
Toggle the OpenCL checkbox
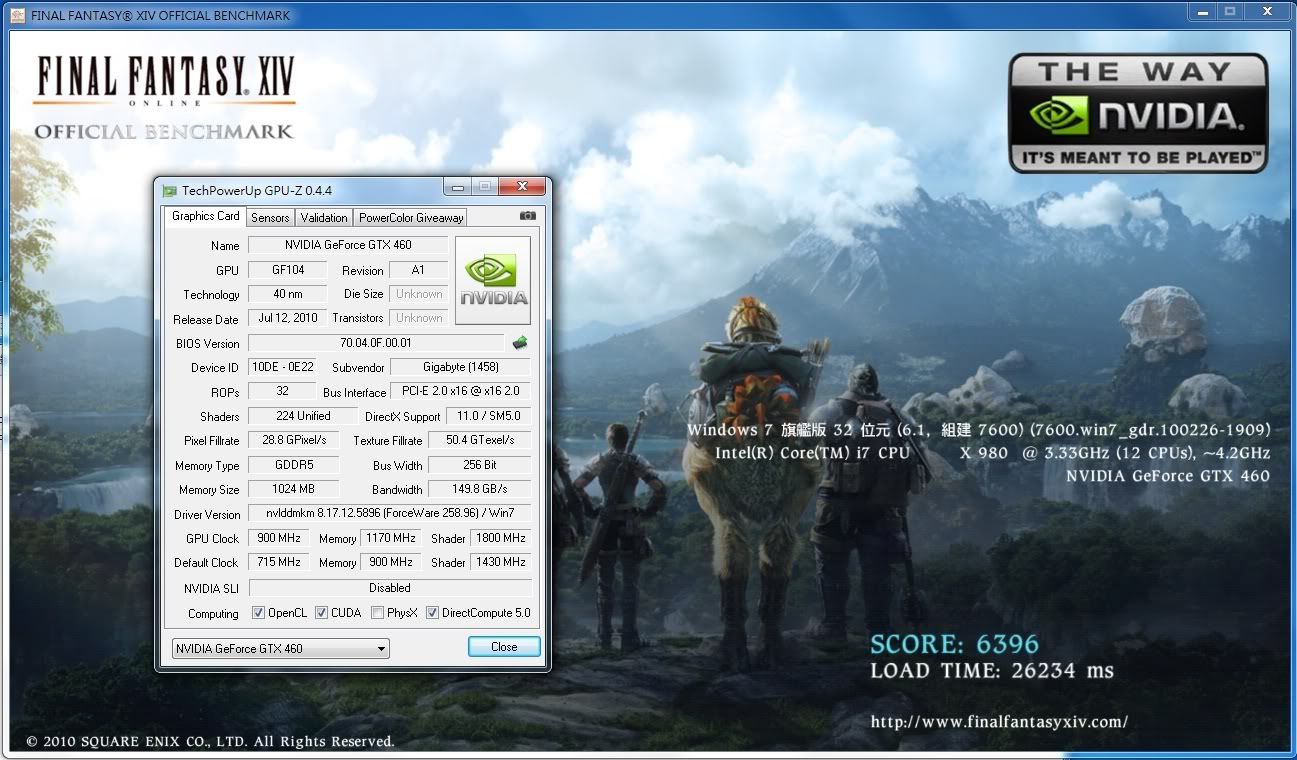click(258, 613)
